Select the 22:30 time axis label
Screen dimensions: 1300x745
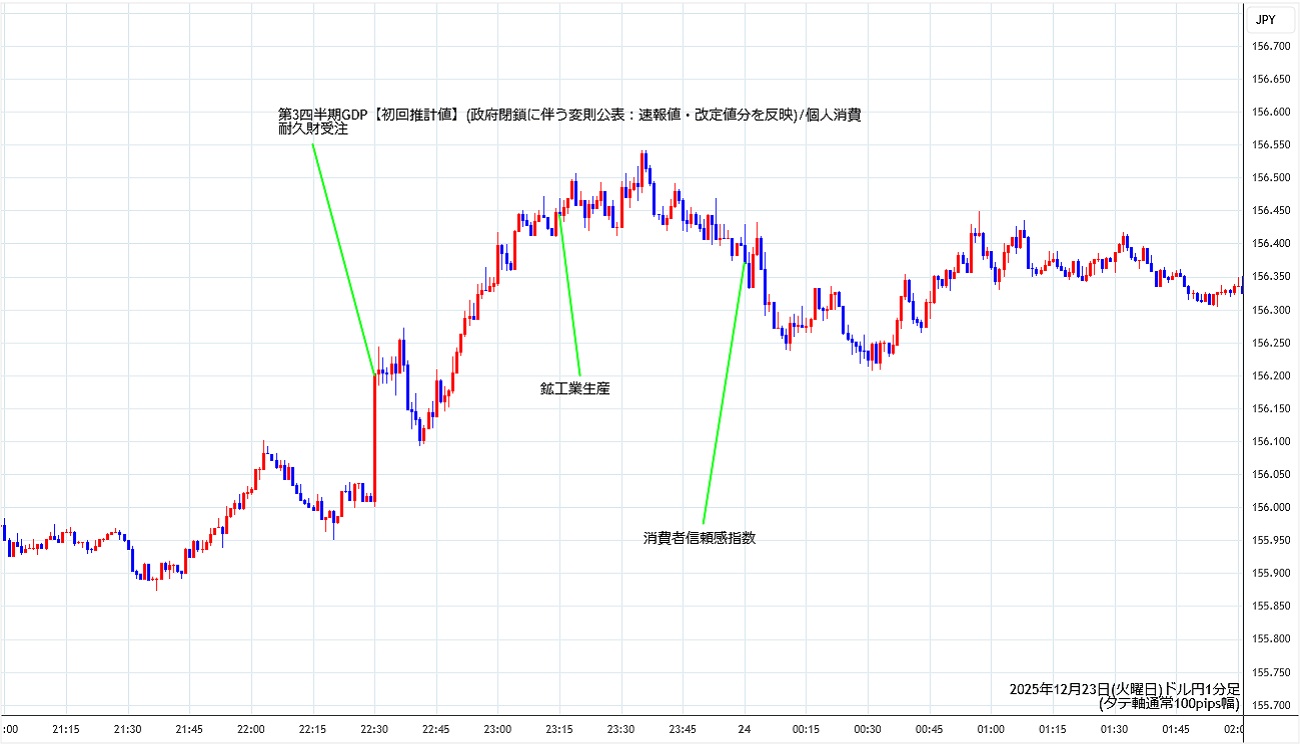374,729
